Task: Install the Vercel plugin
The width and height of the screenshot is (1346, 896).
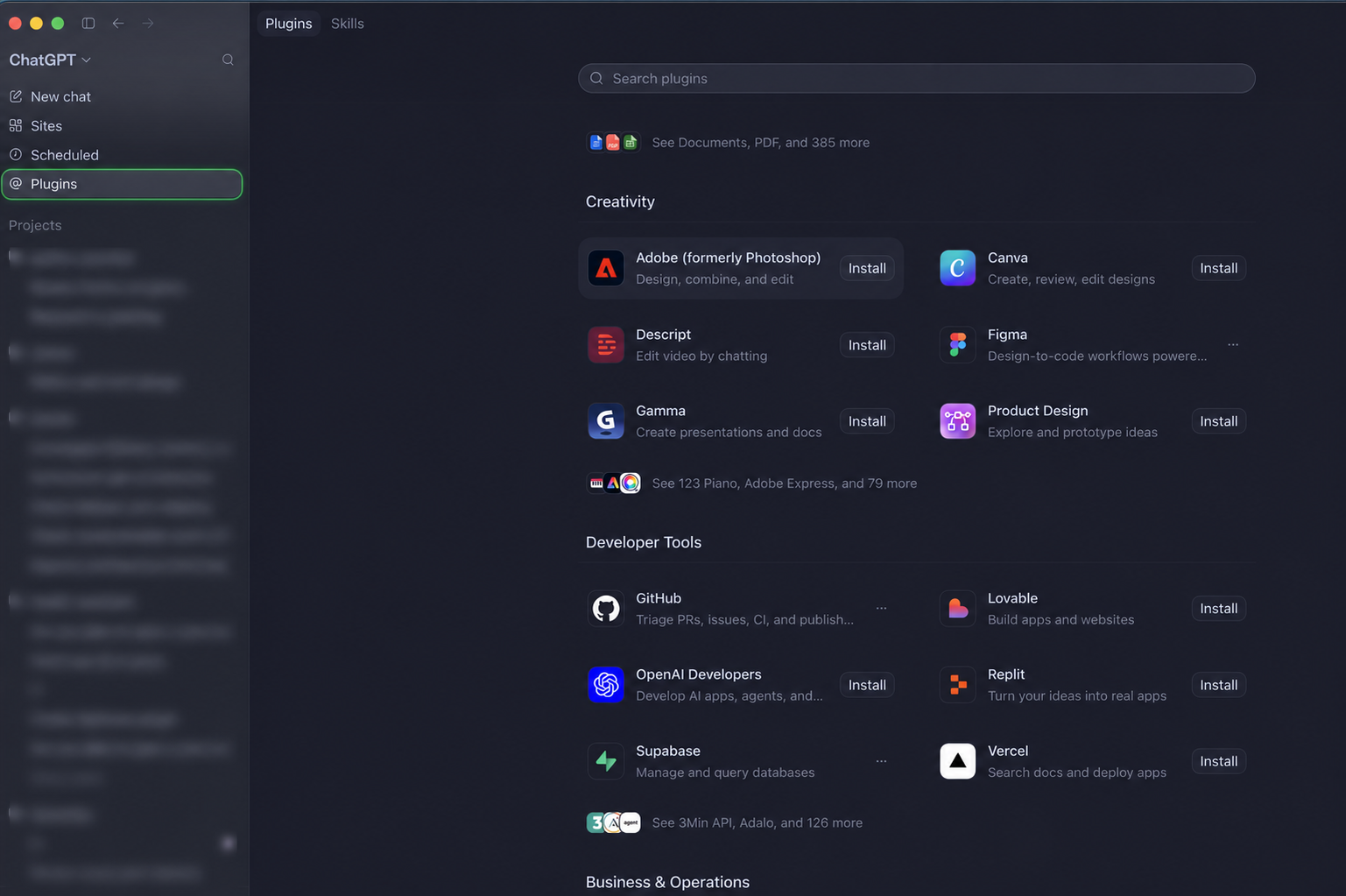Action: pos(1218,761)
